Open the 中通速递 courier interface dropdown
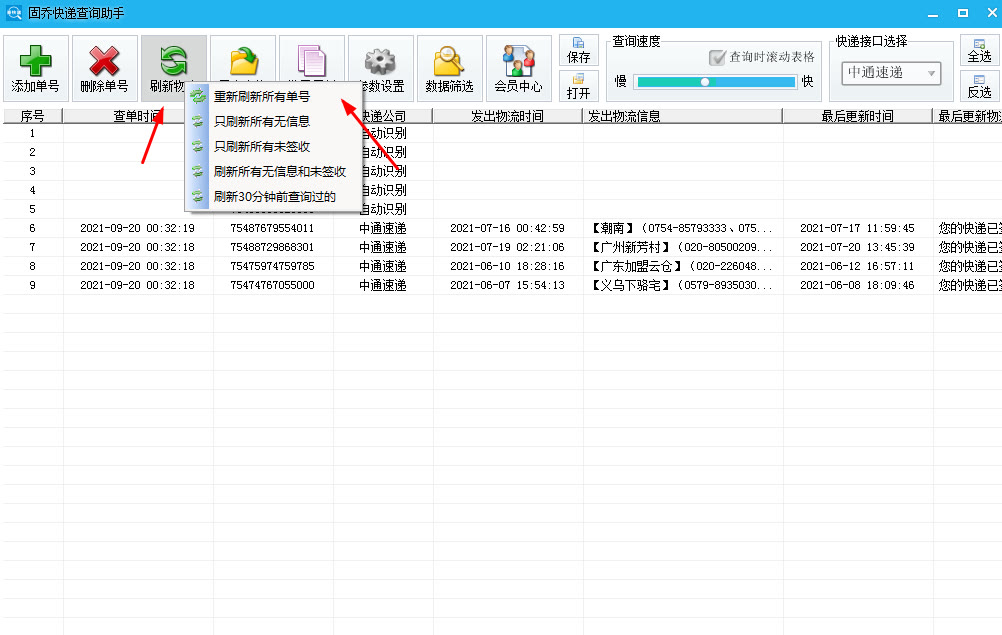The image size is (1002, 635). pos(891,73)
